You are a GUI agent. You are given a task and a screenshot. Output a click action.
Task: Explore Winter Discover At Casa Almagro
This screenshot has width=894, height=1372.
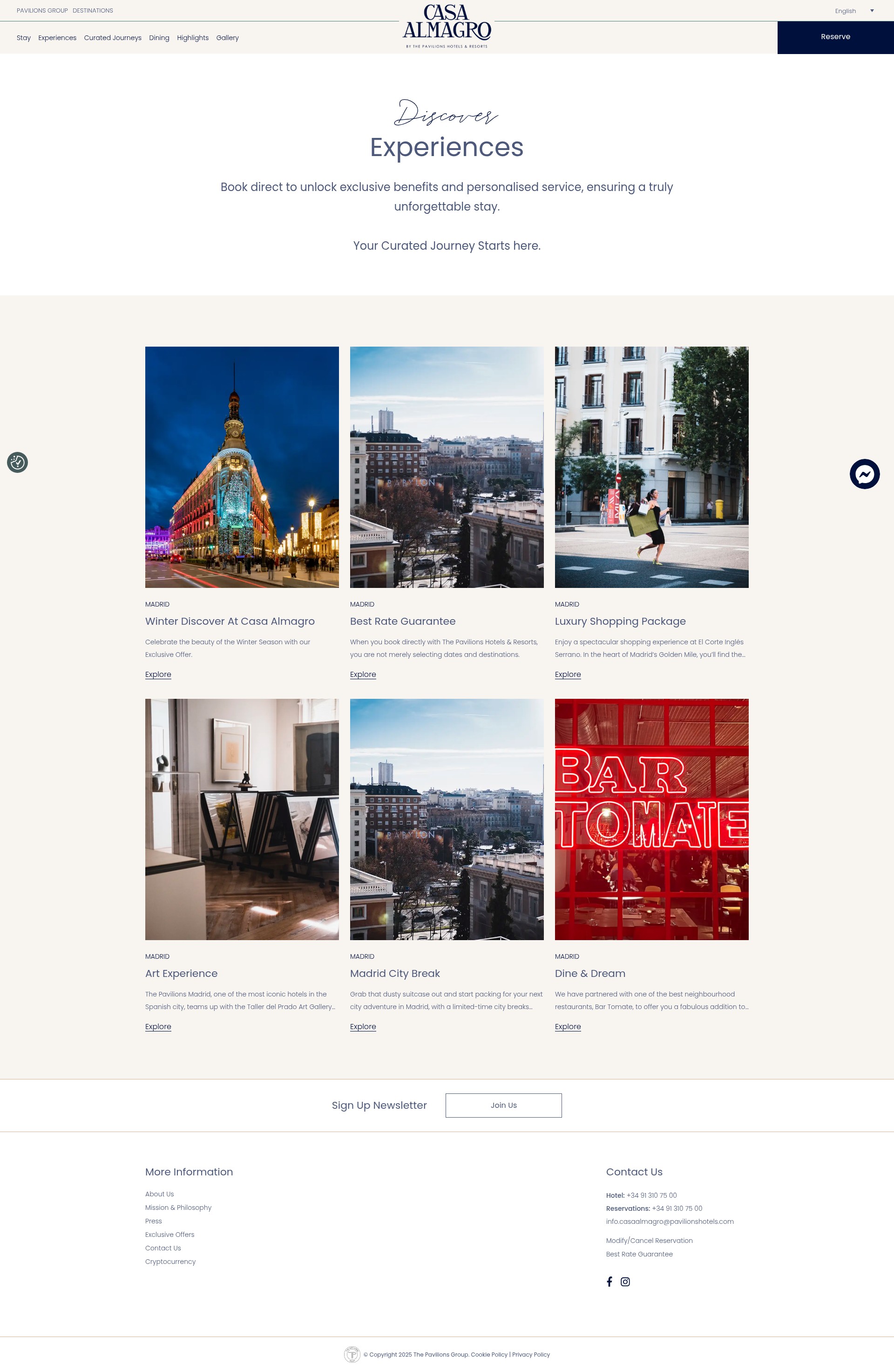coord(158,675)
